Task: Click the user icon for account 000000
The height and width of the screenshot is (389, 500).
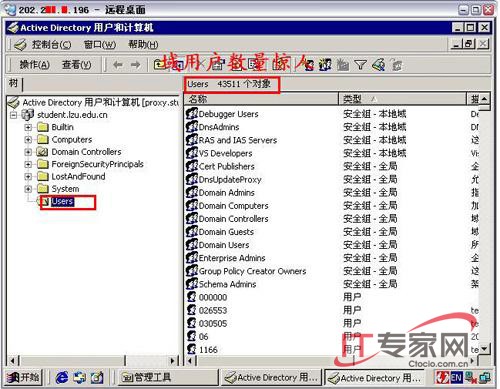Action: click(191, 297)
